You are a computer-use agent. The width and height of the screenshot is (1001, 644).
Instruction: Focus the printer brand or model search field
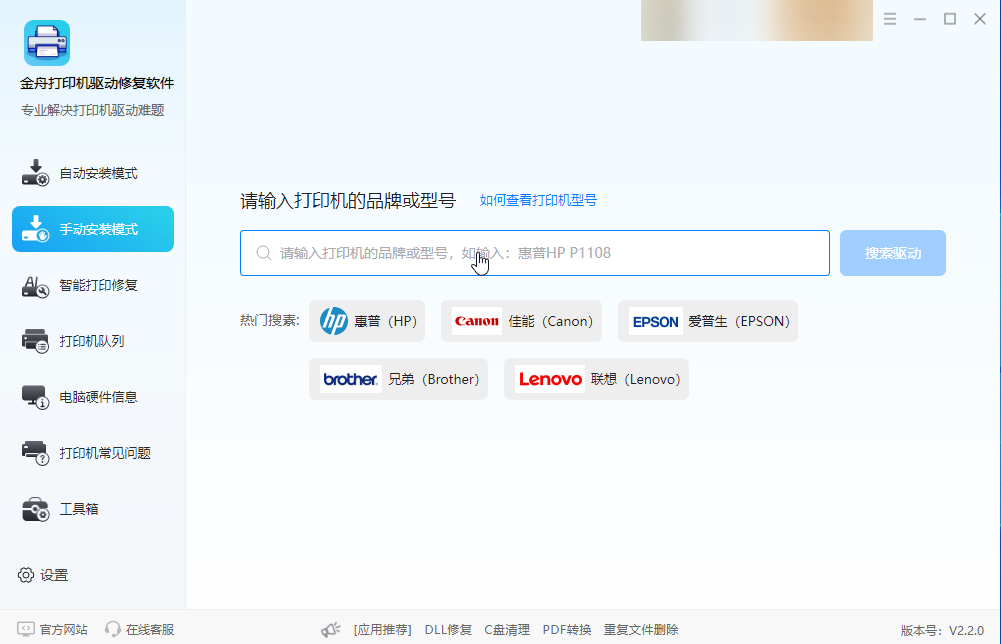535,253
